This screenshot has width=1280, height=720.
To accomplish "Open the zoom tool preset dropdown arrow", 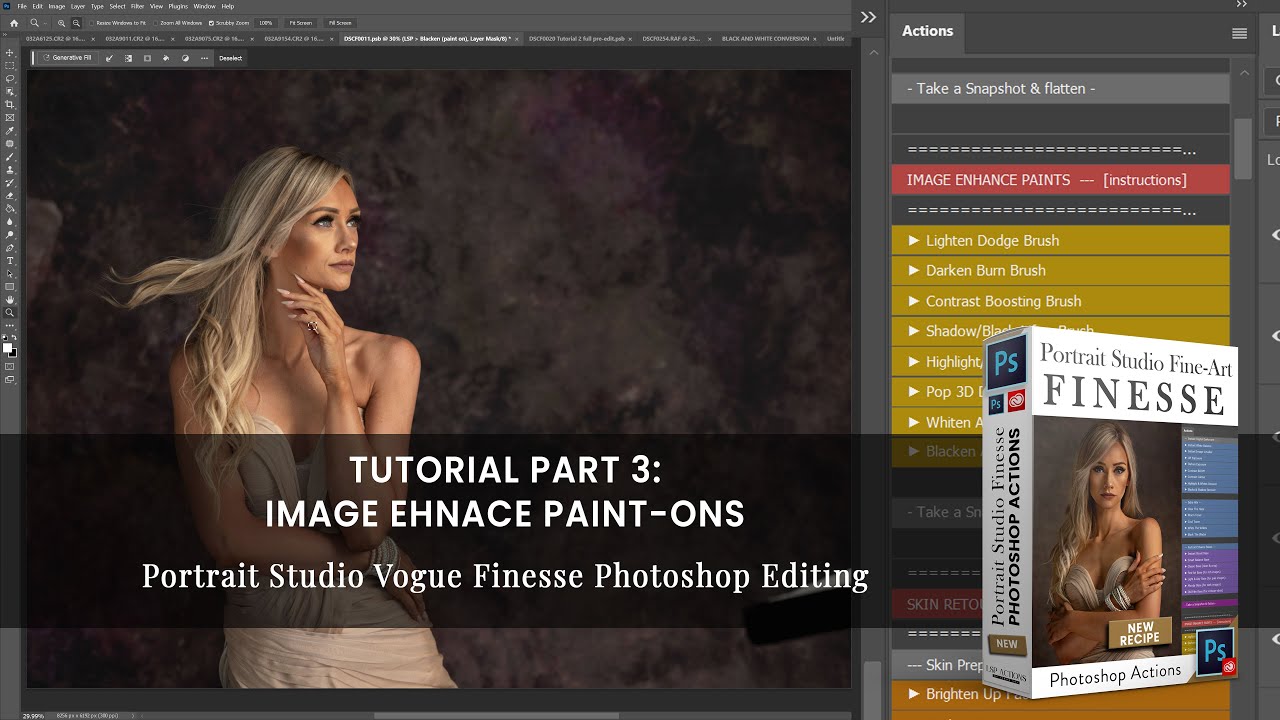I will 45,23.
